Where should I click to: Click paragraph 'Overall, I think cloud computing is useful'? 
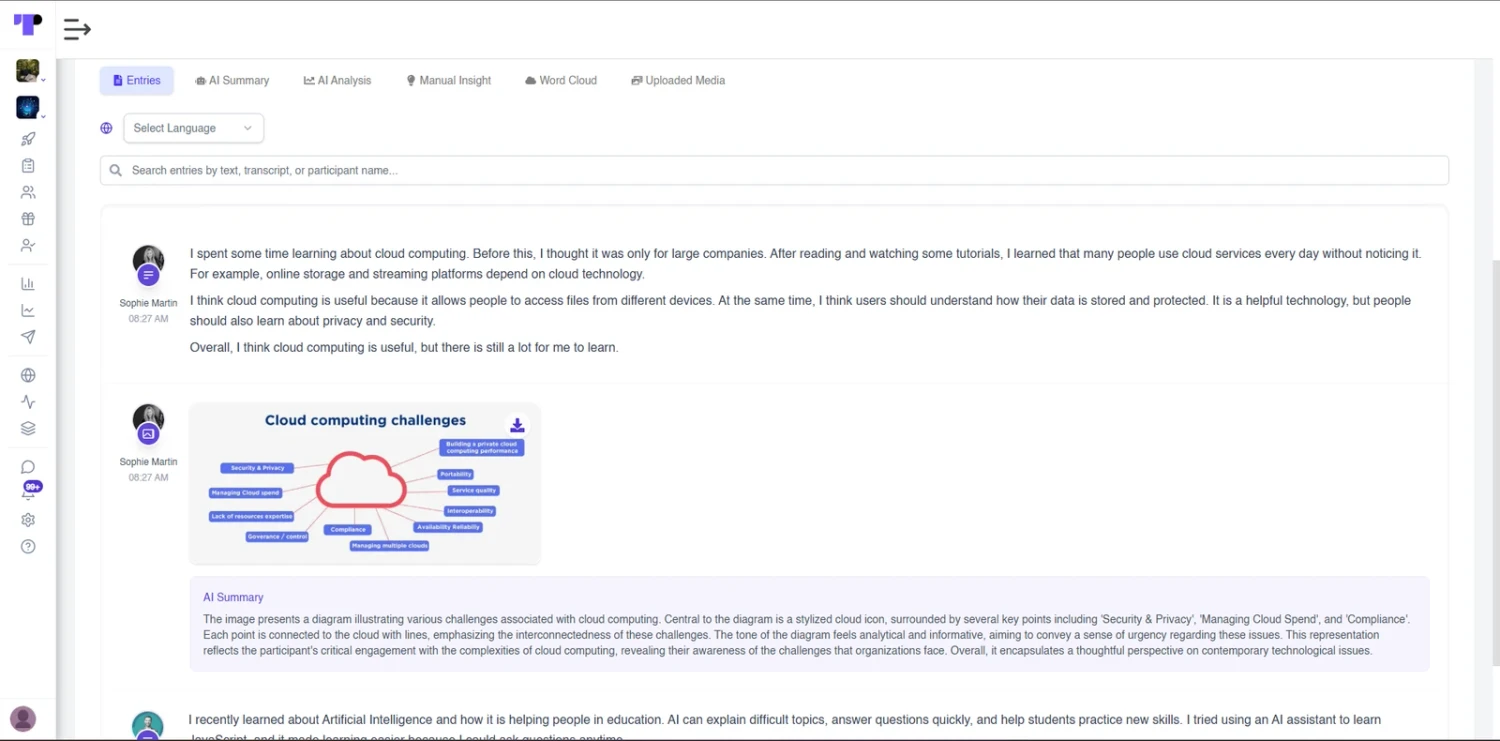coord(404,348)
